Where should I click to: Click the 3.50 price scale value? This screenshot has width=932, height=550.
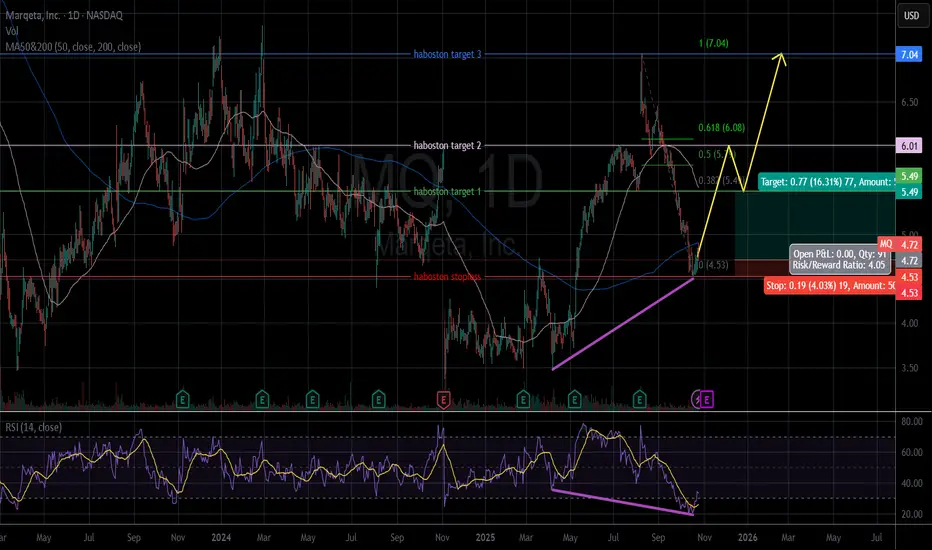coord(909,368)
